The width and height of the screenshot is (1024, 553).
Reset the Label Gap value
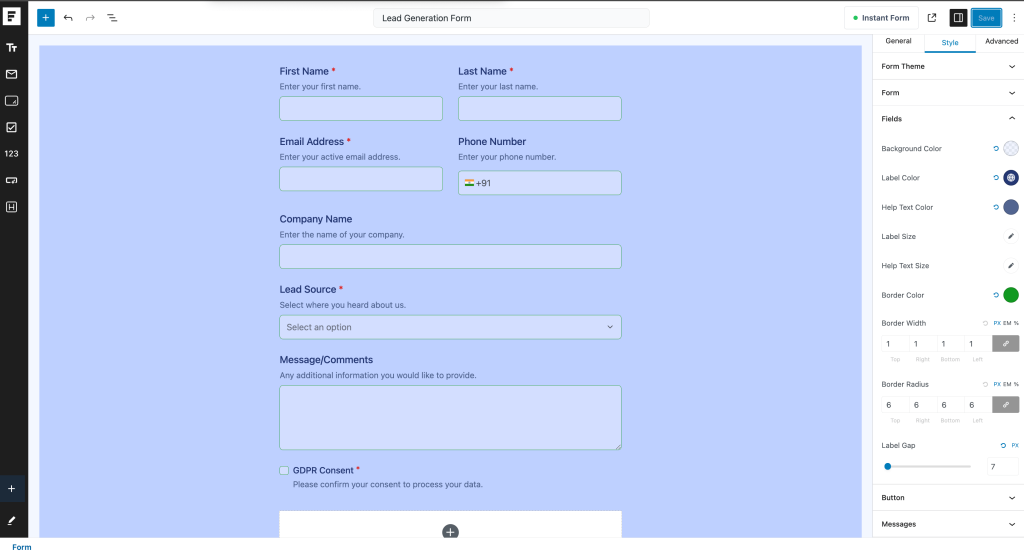click(1003, 445)
